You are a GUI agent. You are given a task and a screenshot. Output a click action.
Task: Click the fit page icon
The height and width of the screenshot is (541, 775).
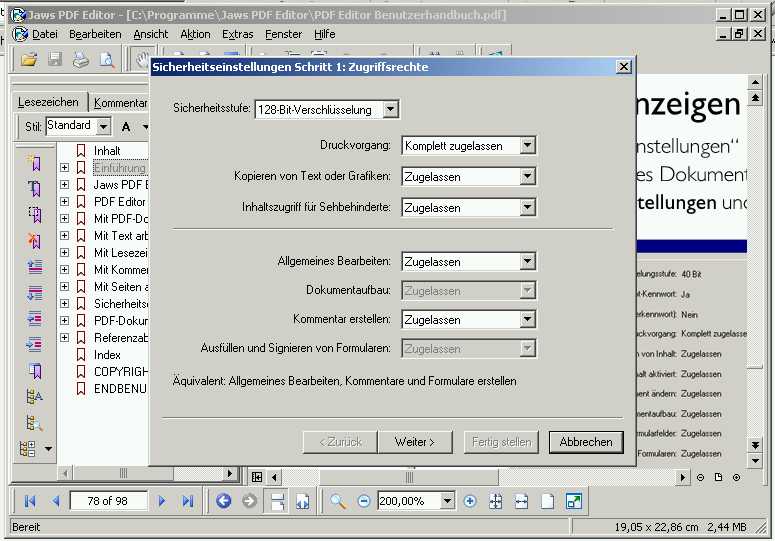coord(496,501)
